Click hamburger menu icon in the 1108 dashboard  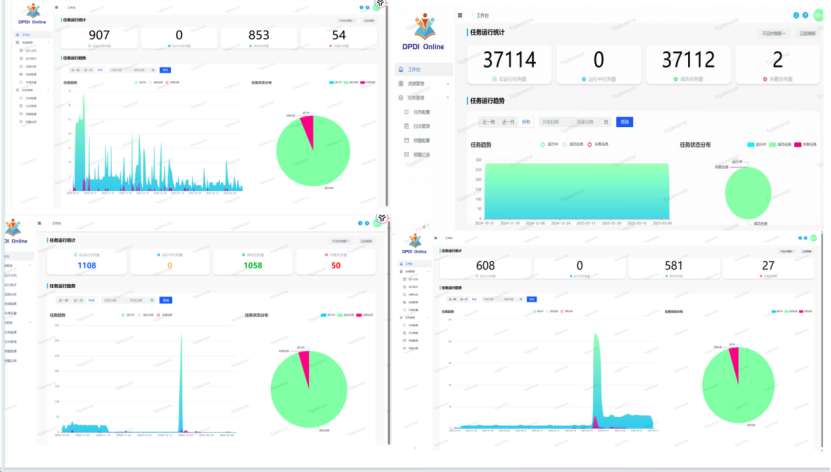pyautogui.click(x=40, y=223)
